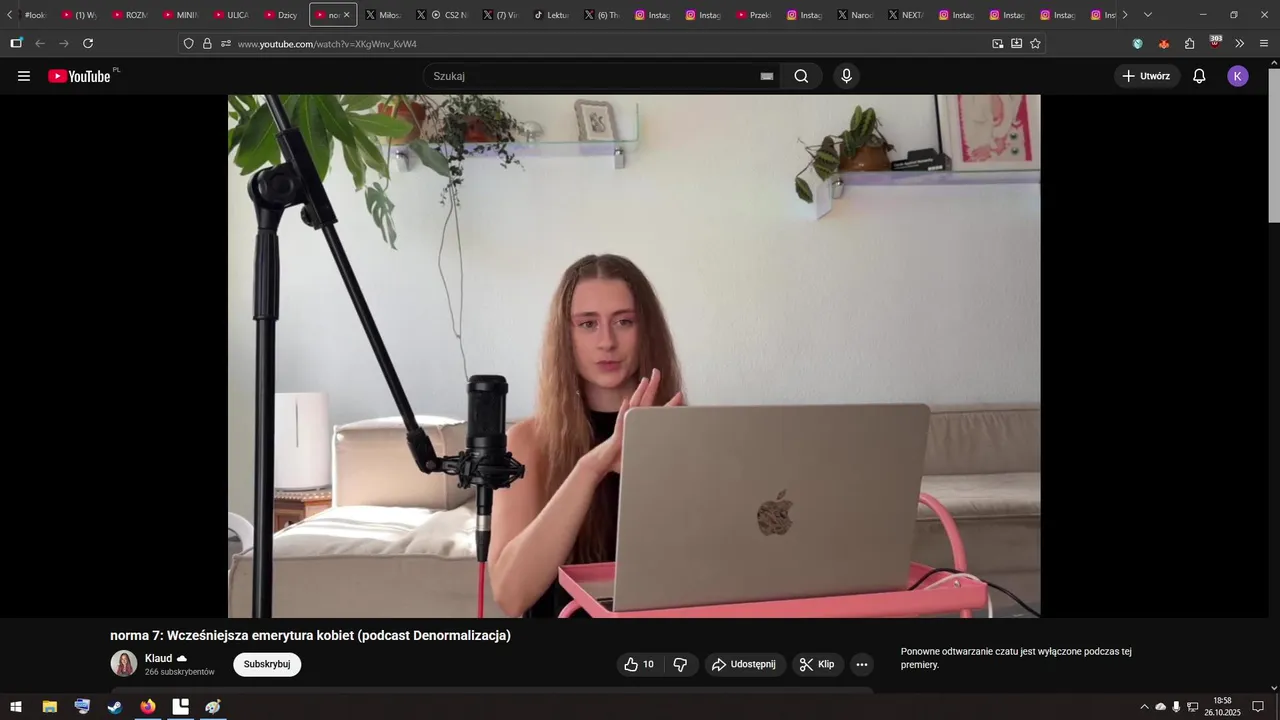Switch to the CS2 X tab

click(443, 15)
